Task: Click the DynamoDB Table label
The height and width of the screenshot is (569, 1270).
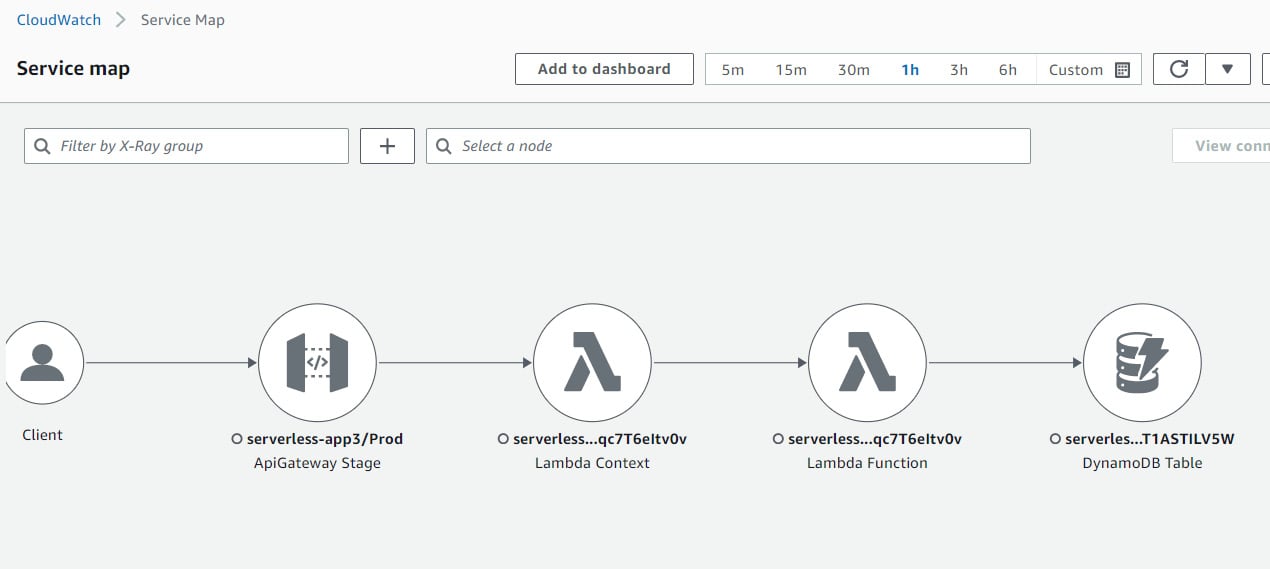Action: click(x=1142, y=463)
